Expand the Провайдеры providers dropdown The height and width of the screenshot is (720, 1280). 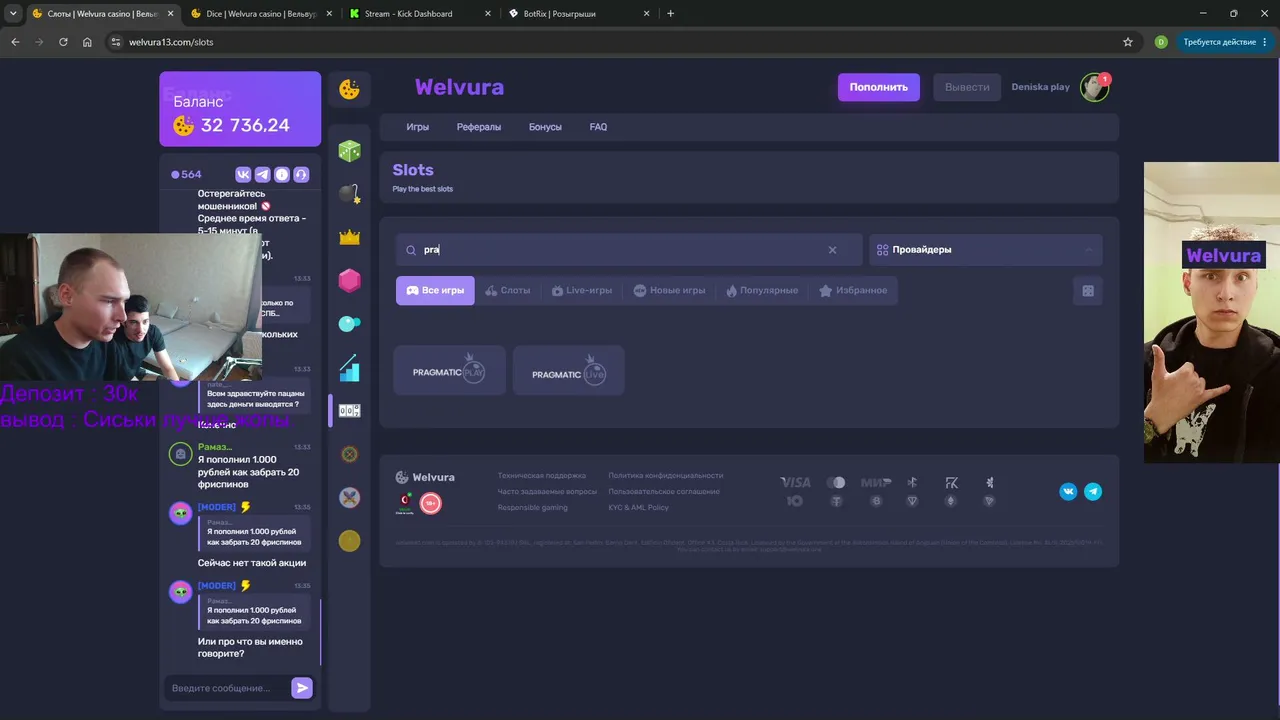[985, 250]
